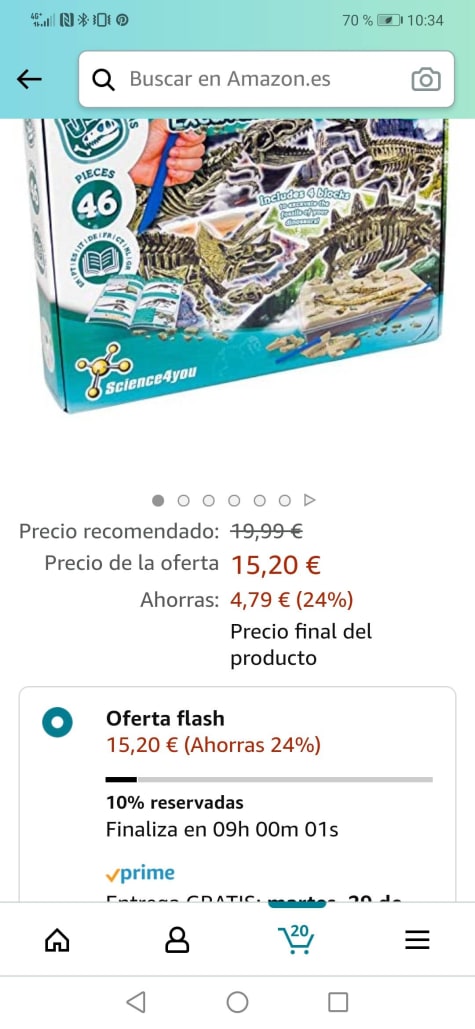Tap the magnifying glass search icon

(x=103, y=79)
